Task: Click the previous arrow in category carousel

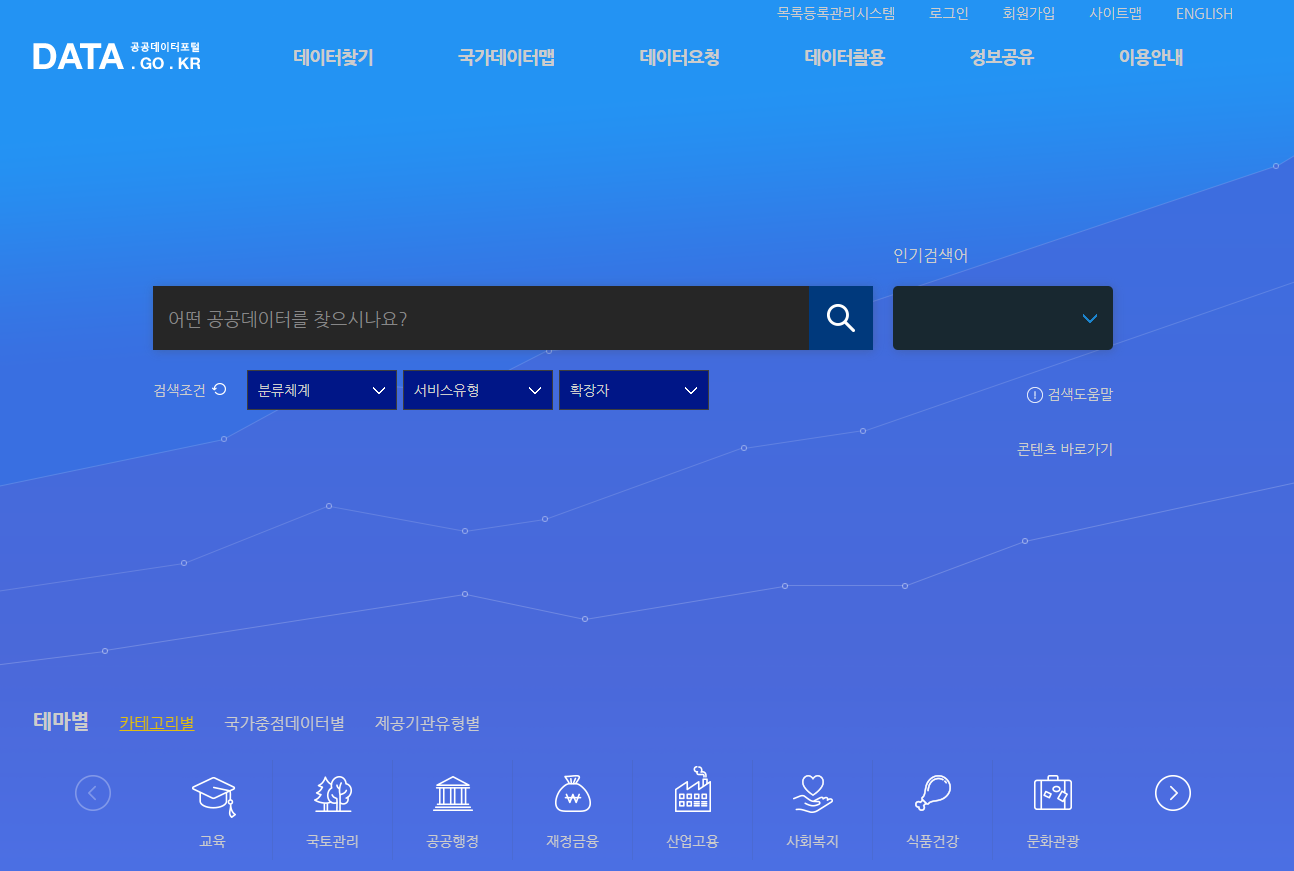Action: (93, 793)
